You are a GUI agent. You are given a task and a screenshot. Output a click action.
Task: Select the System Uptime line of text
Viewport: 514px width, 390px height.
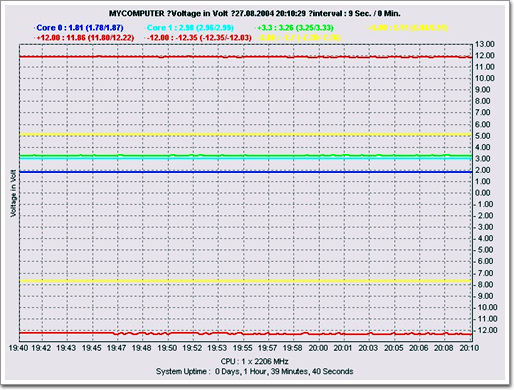click(254, 371)
